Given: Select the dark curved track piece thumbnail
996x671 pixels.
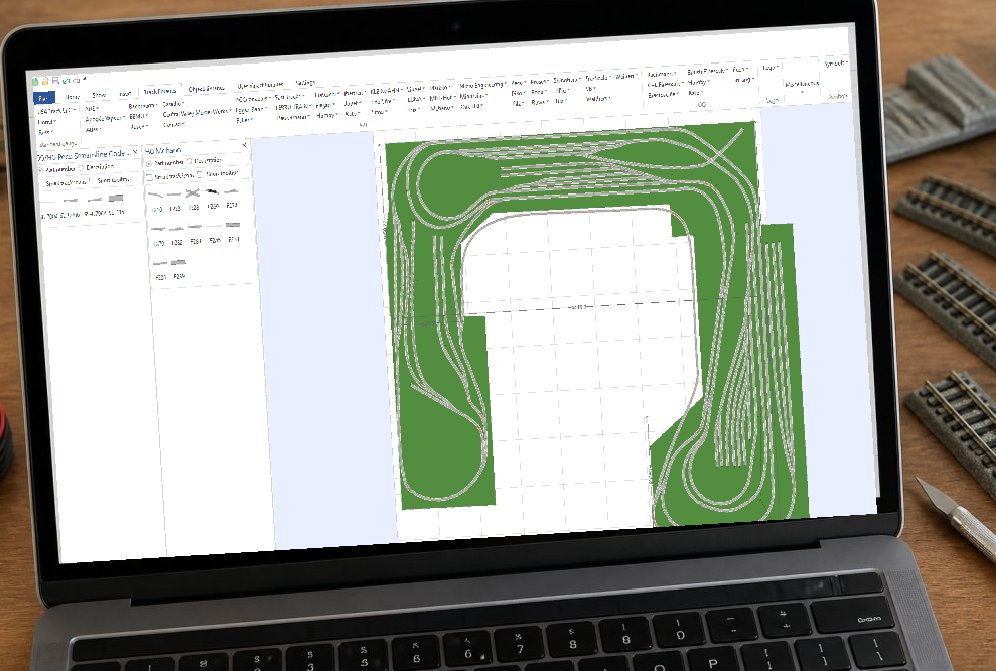Looking at the screenshot, I should (212, 191).
